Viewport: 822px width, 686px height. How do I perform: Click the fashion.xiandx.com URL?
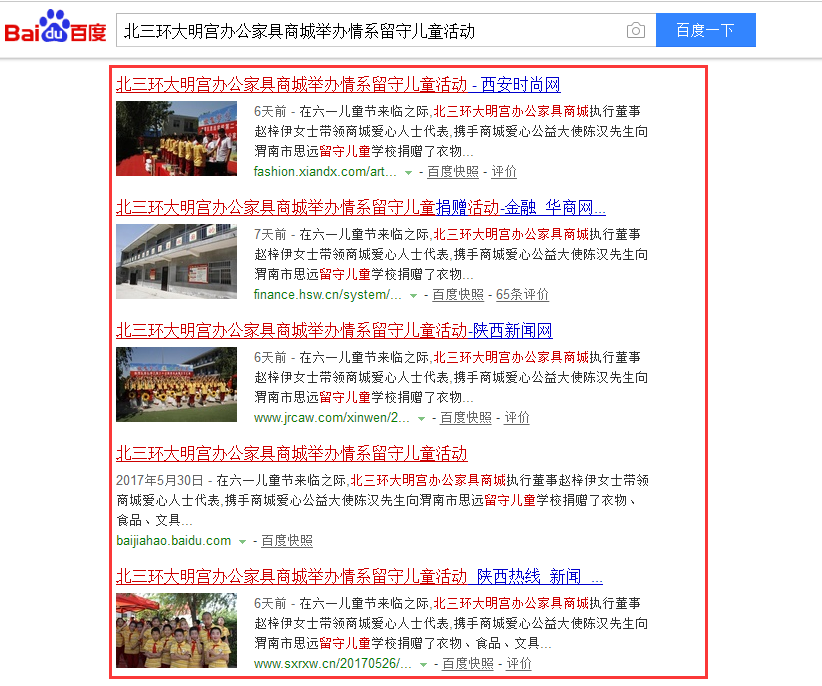325,171
